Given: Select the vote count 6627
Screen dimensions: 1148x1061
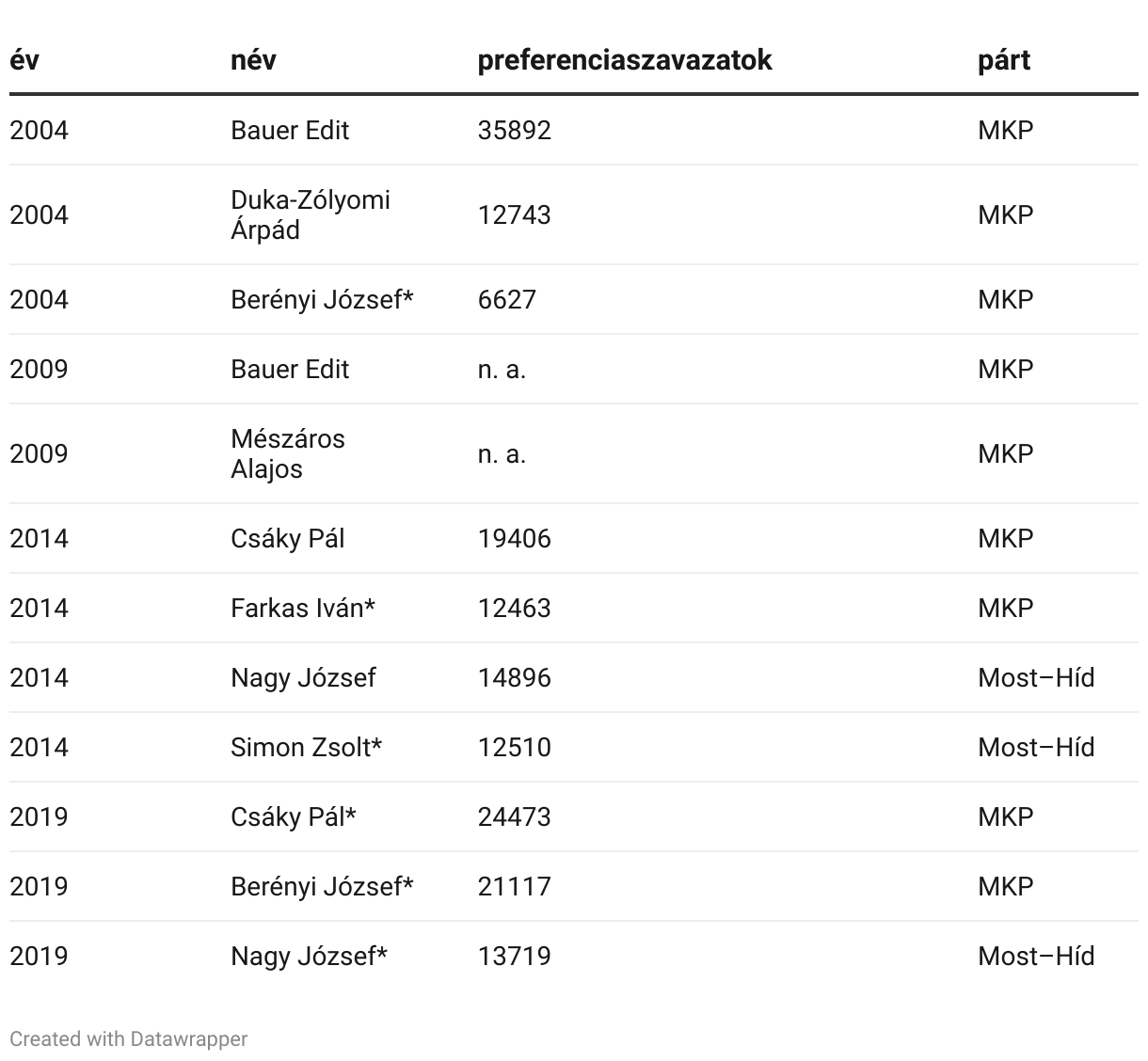Looking at the screenshot, I should coord(506,299).
